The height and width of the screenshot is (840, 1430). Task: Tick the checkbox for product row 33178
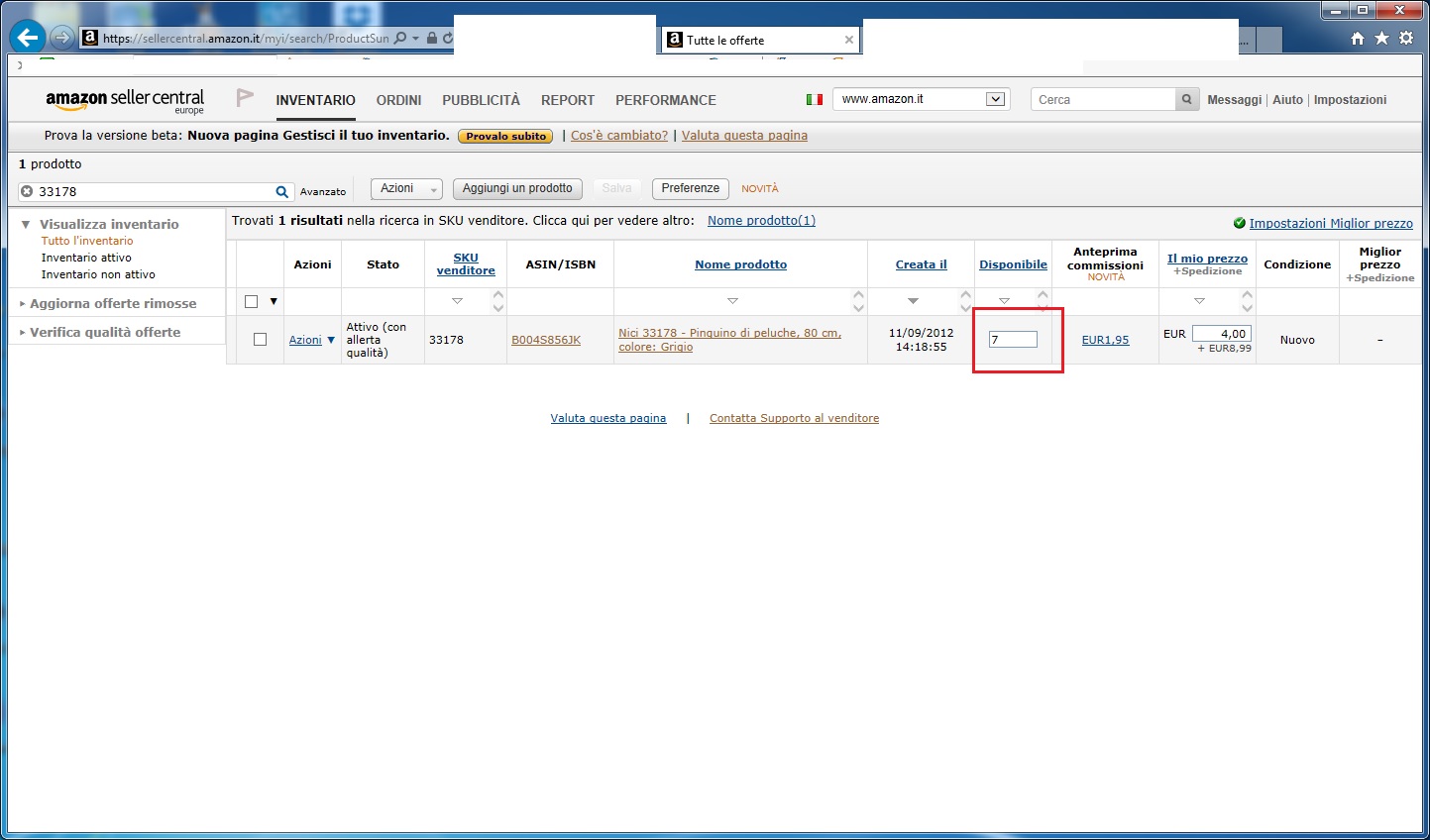260,340
